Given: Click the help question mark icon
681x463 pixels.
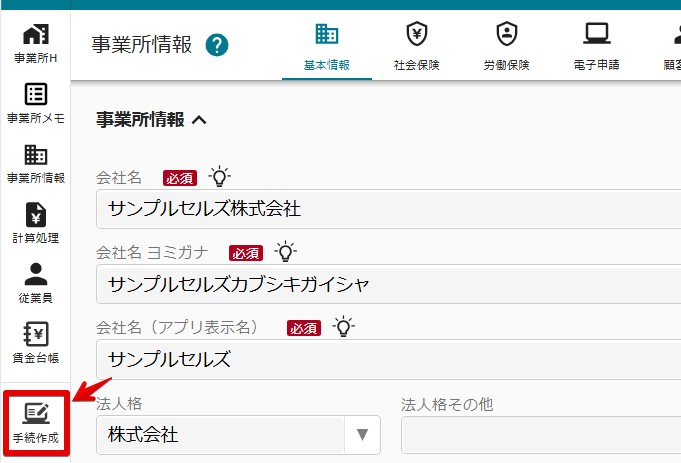Looking at the screenshot, I should [217, 45].
